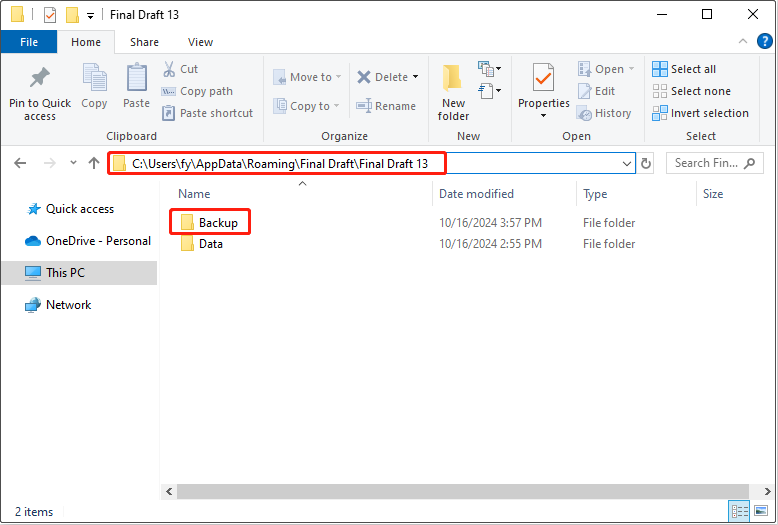Select Network in navigation pane
This screenshot has width=778, height=525.
point(59,305)
